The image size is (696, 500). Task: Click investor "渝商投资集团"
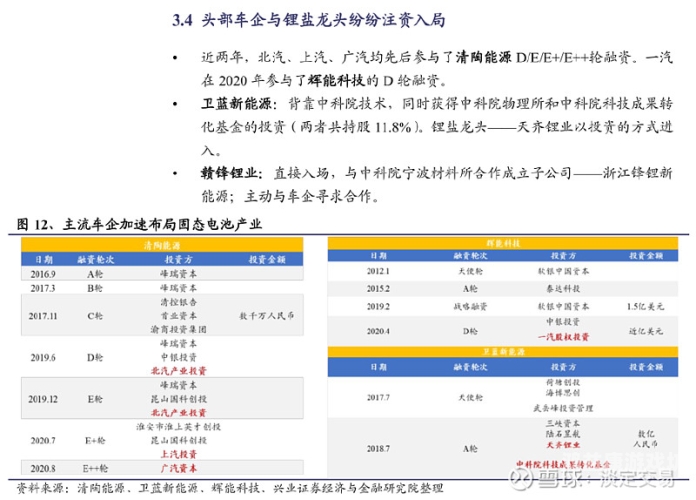[178, 329]
